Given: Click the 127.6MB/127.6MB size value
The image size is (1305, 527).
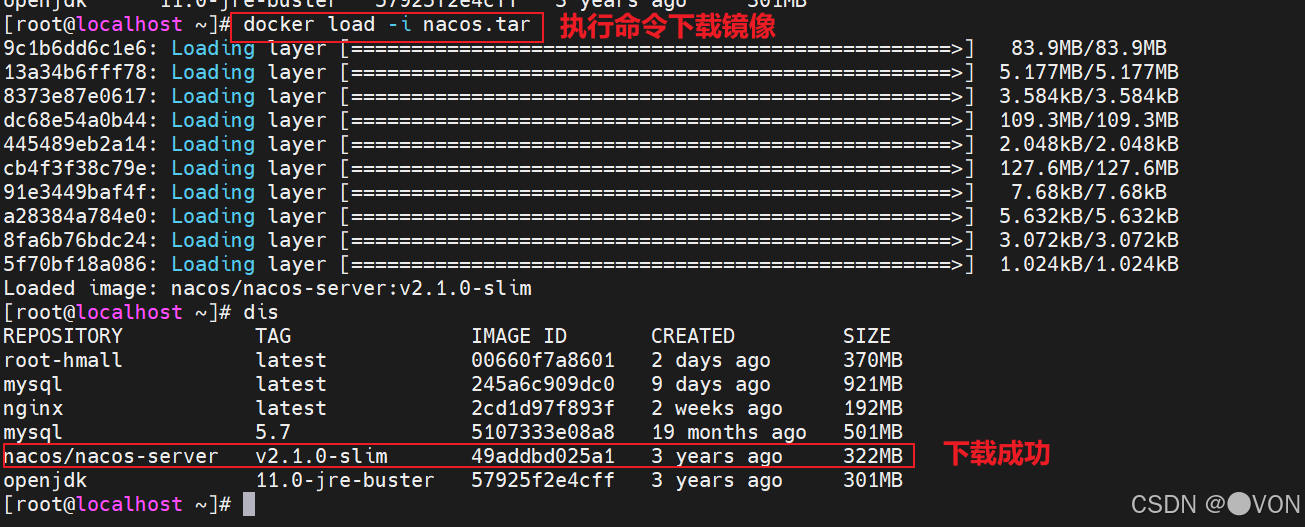Looking at the screenshot, I should (1089, 168).
